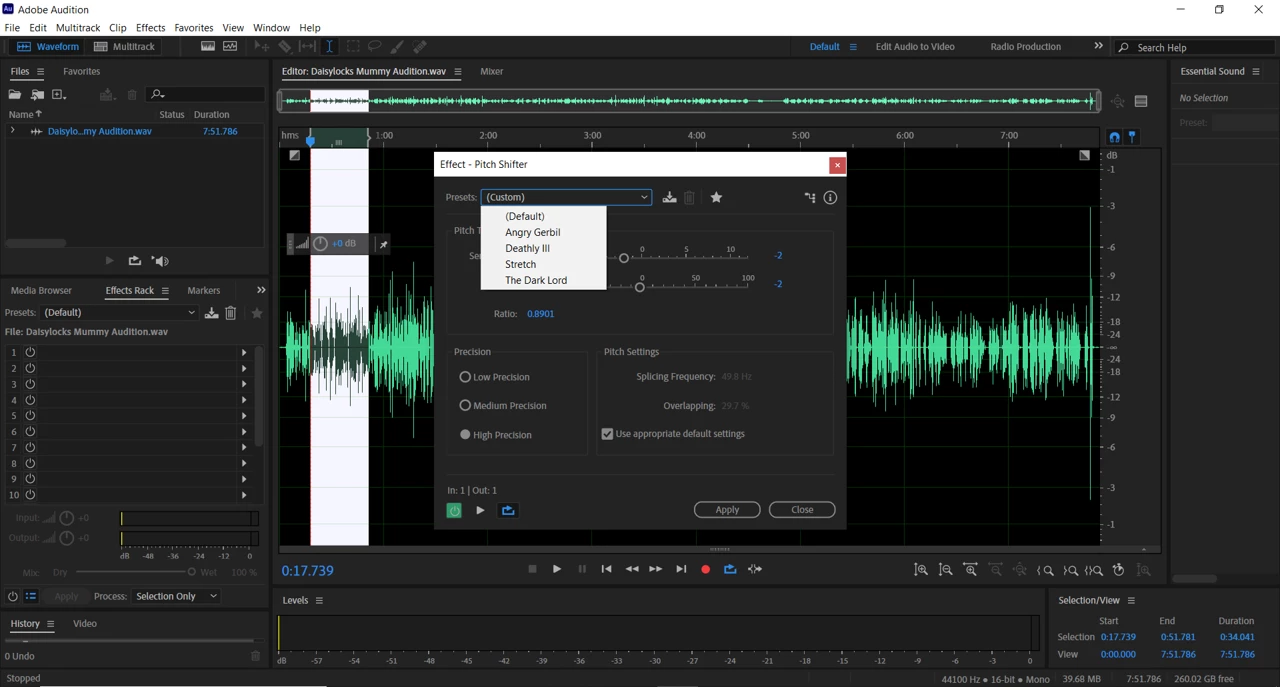Adjust the Dry/Wet mix slider
1280x687 pixels.
coord(191,572)
